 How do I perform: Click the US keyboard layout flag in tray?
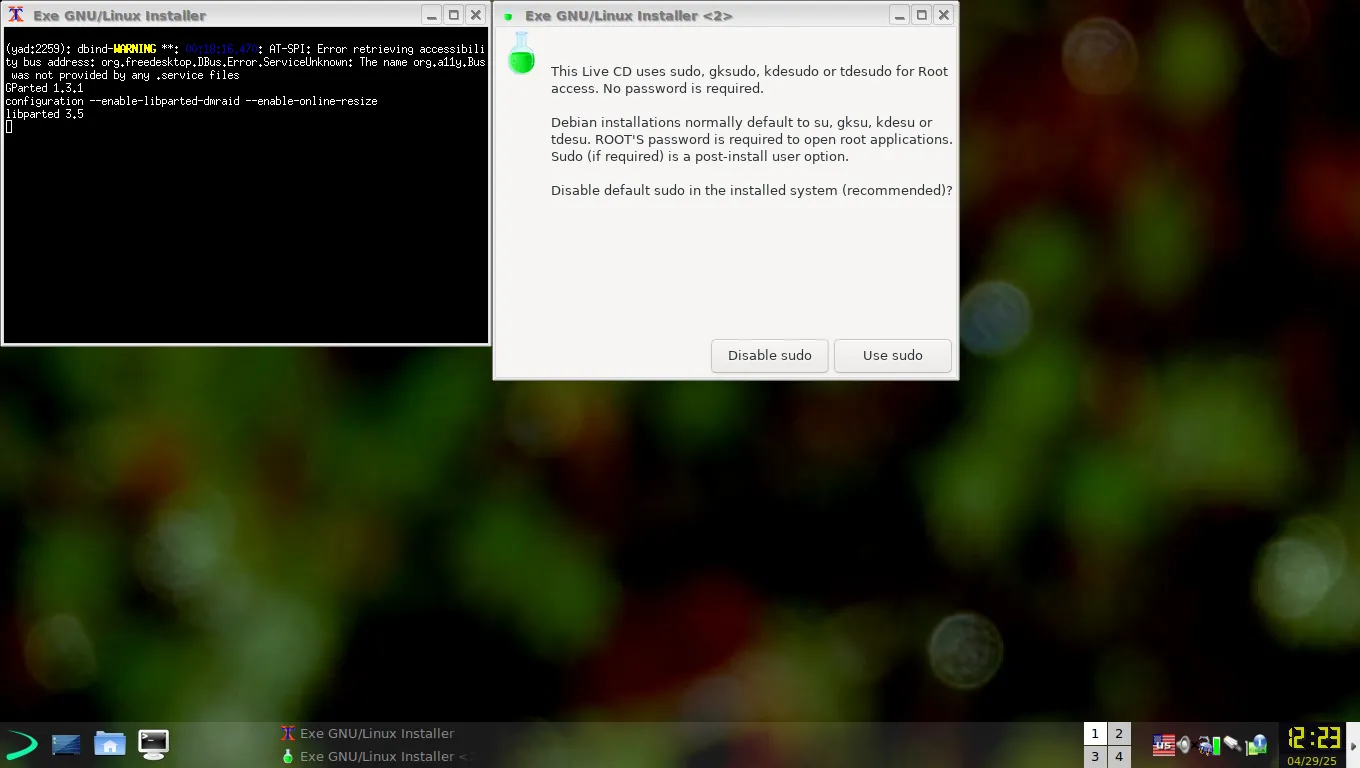point(1163,744)
